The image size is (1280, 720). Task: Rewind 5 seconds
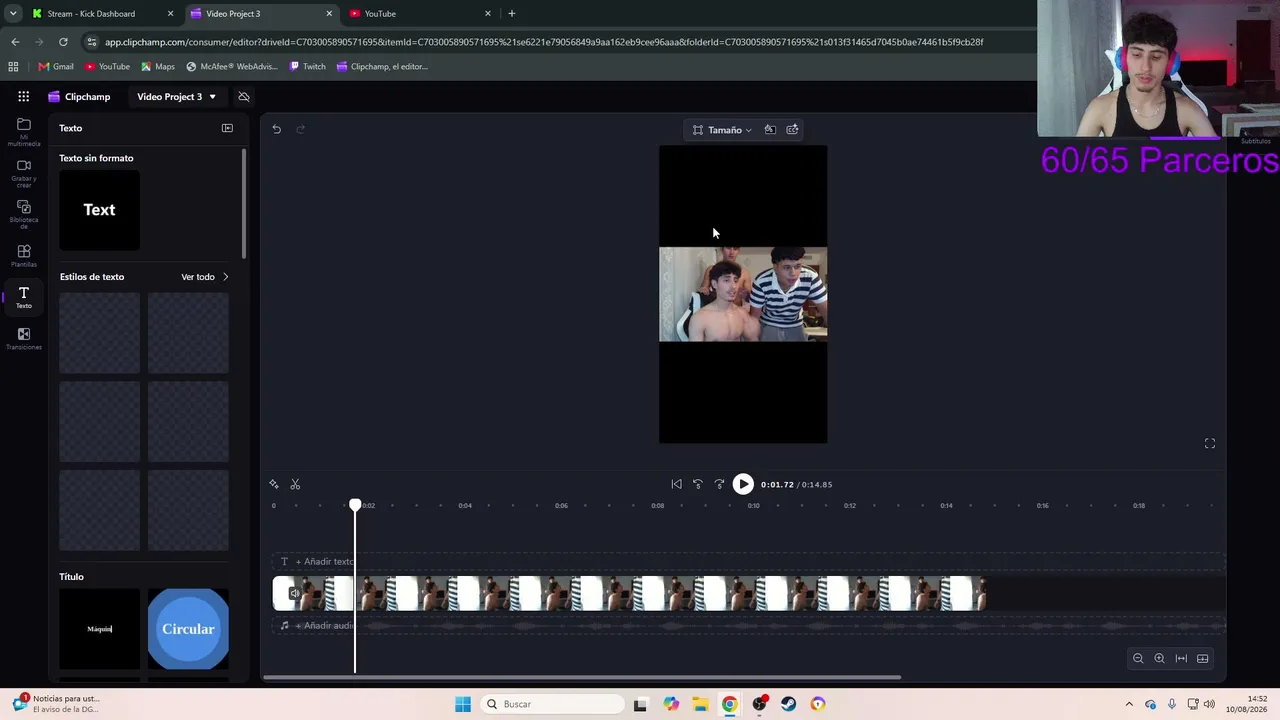point(698,485)
